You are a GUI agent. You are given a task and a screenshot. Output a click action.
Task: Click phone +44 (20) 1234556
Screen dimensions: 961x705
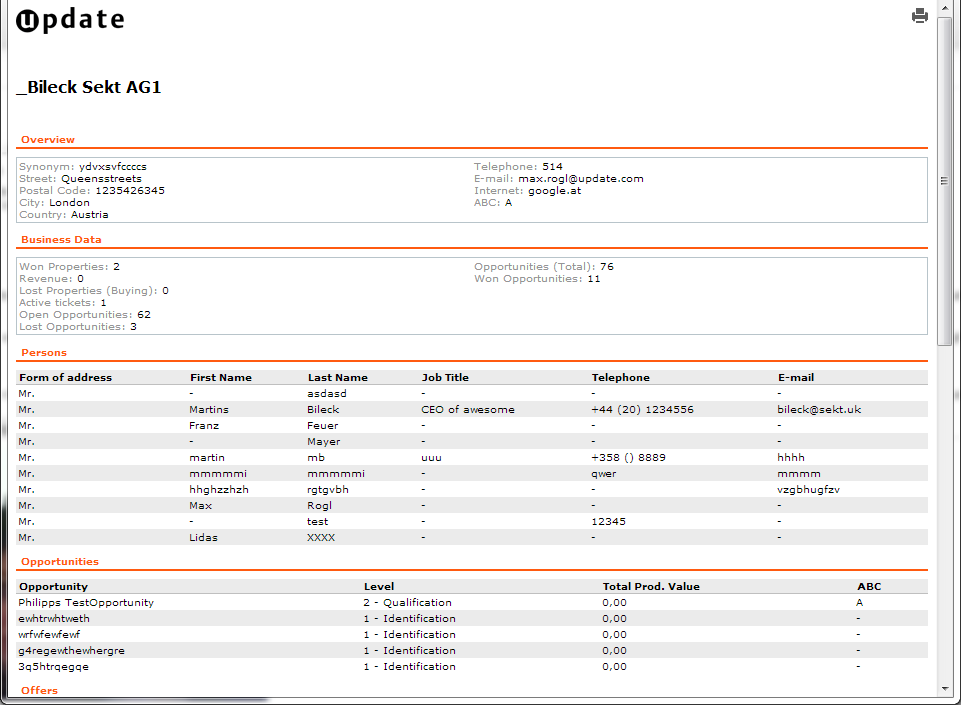click(642, 410)
